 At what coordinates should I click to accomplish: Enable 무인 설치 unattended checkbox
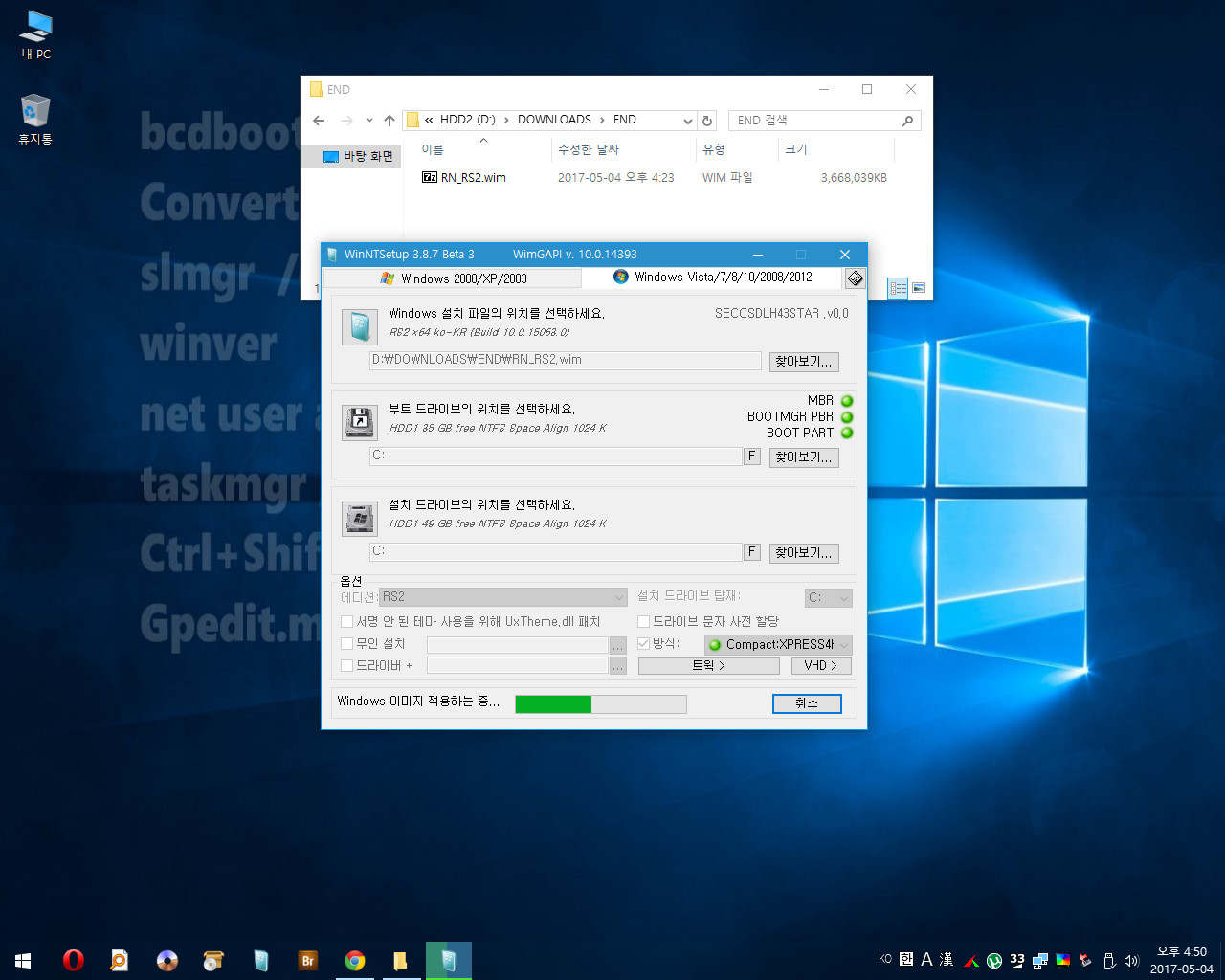click(347, 643)
